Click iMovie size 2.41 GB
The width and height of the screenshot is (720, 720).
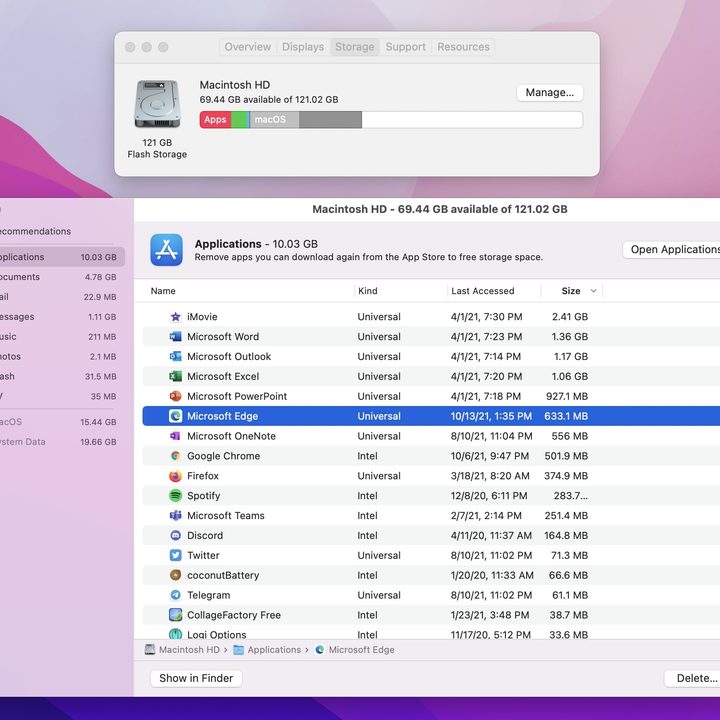click(570, 317)
